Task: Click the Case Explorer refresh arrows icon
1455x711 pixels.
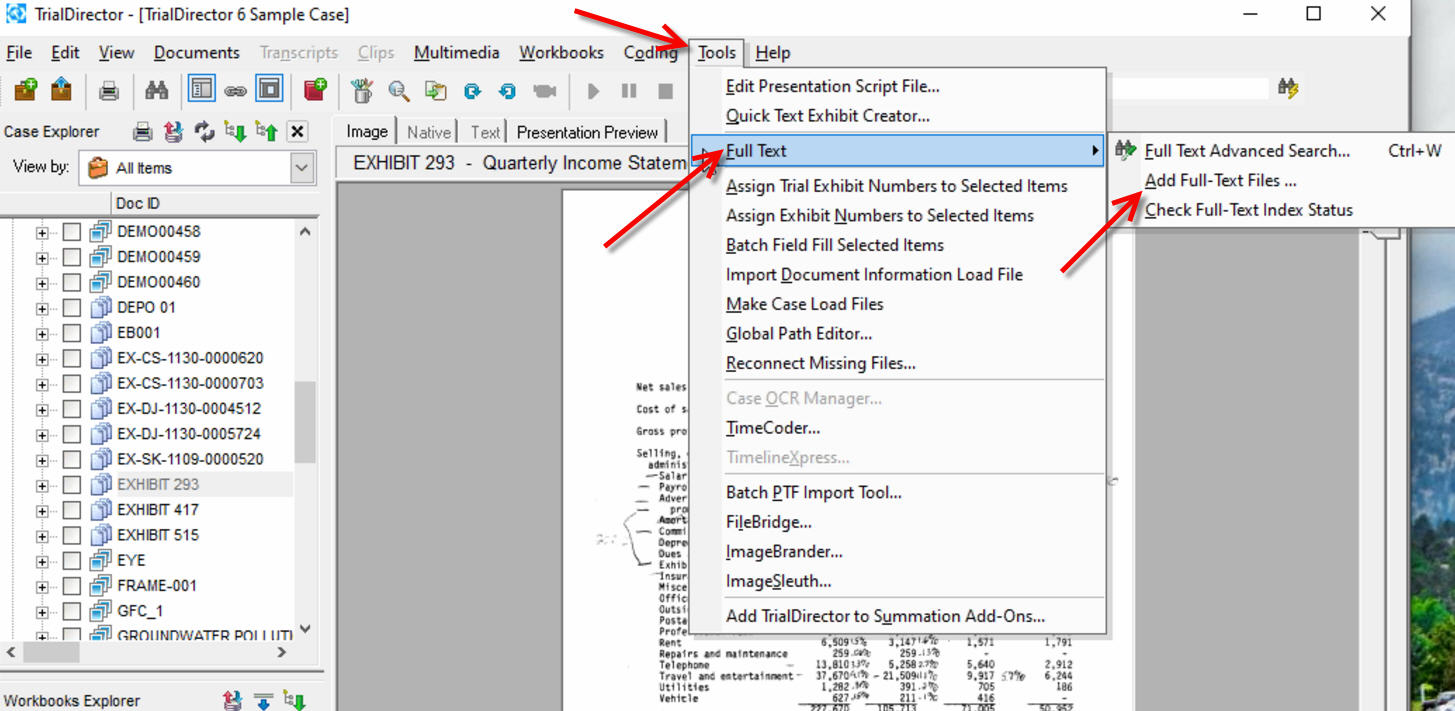Action: 204,131
